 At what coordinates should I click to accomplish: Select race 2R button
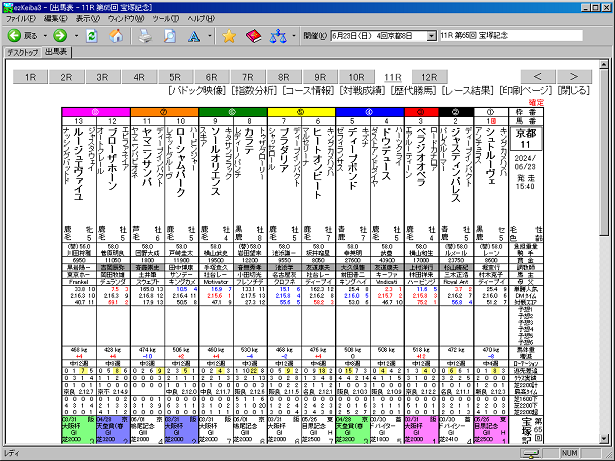click(66, 77)
